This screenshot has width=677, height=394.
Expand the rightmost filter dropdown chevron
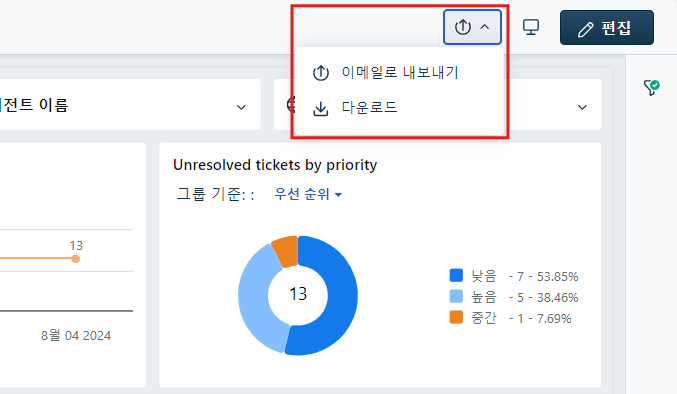[582, 107]
